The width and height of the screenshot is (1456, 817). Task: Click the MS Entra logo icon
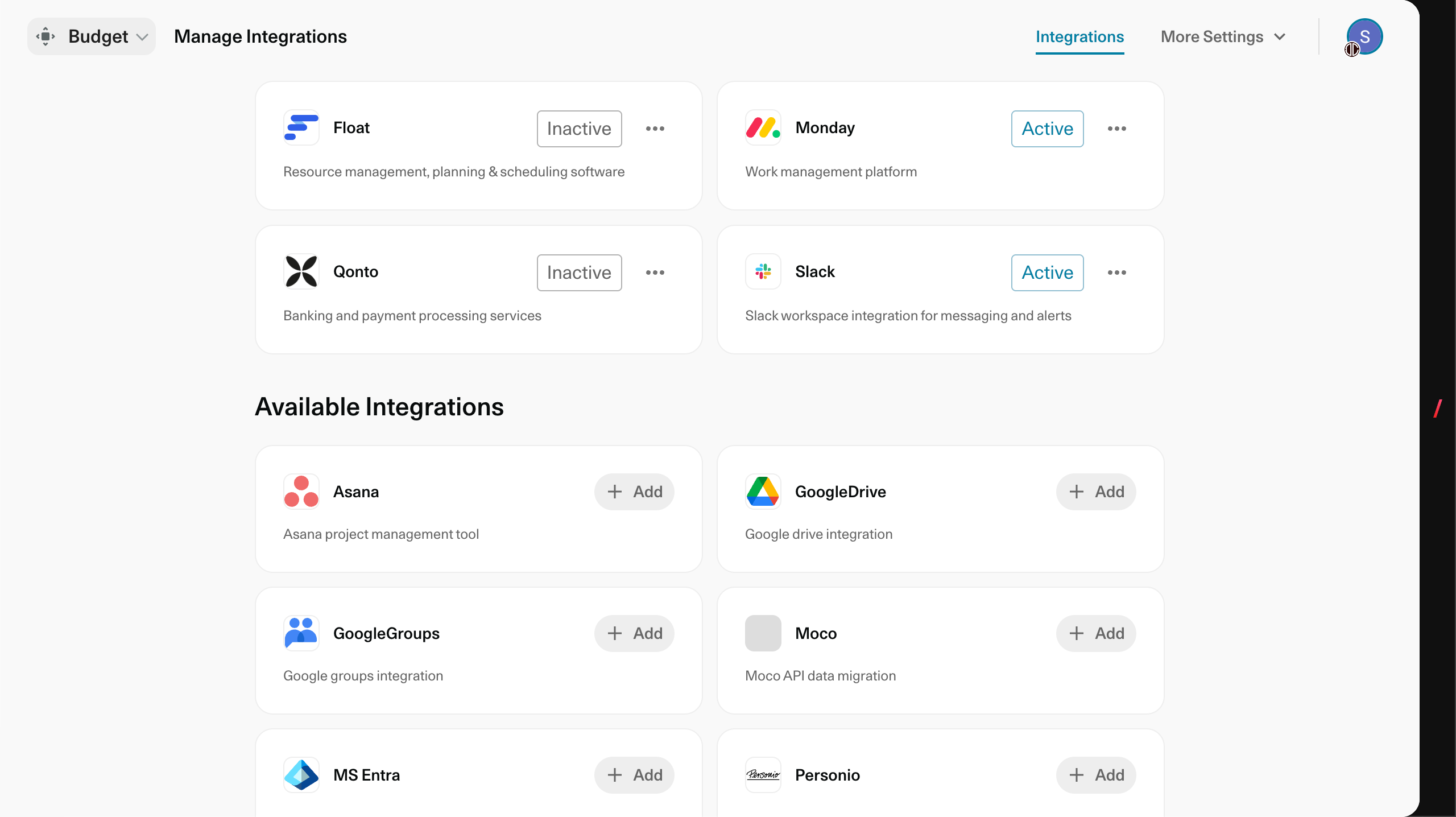[x=301, y=775]
